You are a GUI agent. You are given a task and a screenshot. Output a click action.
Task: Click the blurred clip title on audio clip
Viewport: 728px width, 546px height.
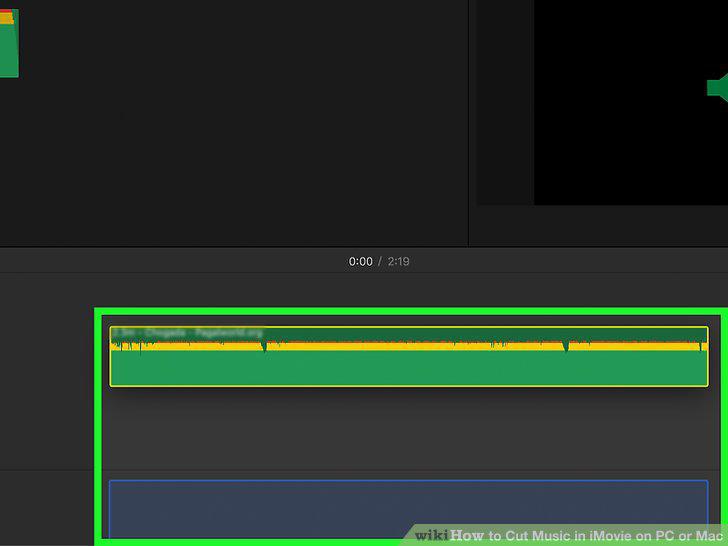pos(188,332)
